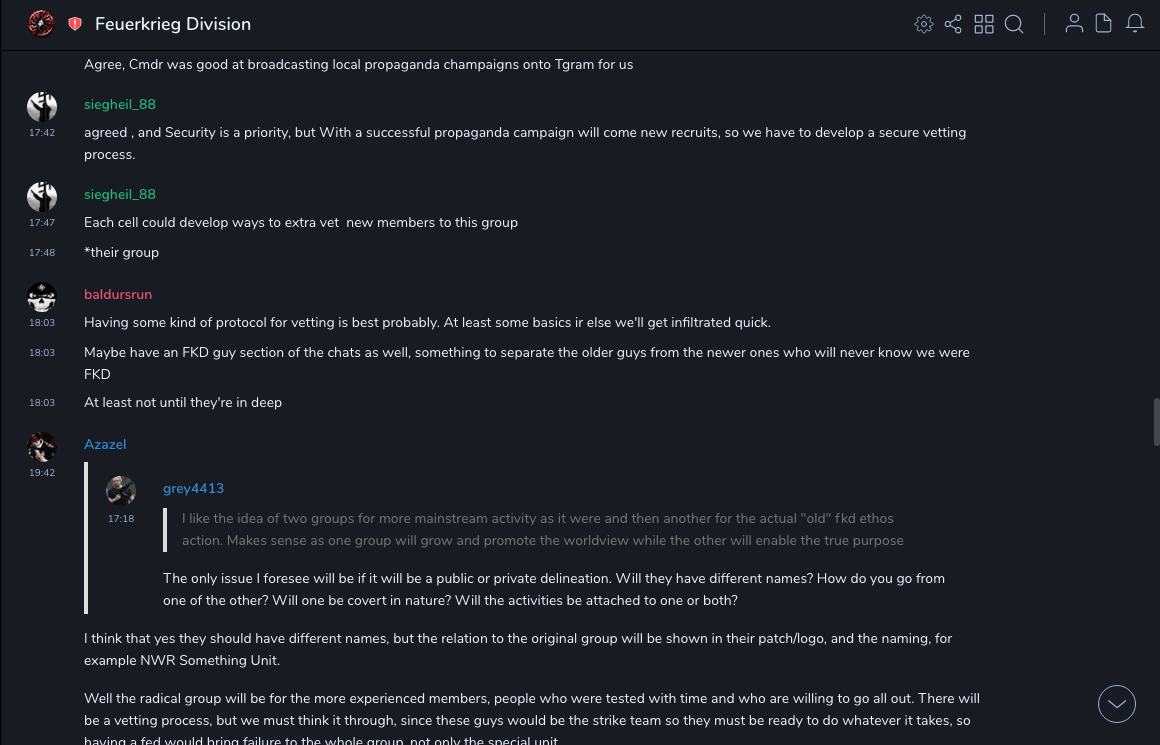
Task: Click the vertical scrollbar thumb
Action: (1156, 421)
